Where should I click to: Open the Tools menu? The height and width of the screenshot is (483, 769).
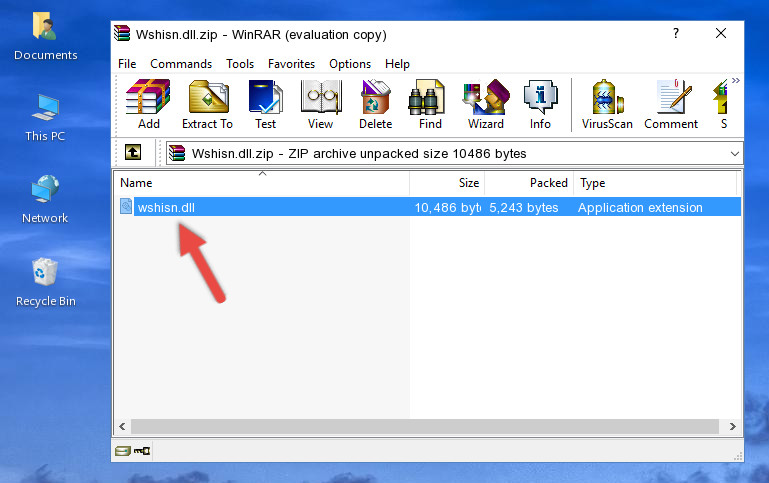240,64
